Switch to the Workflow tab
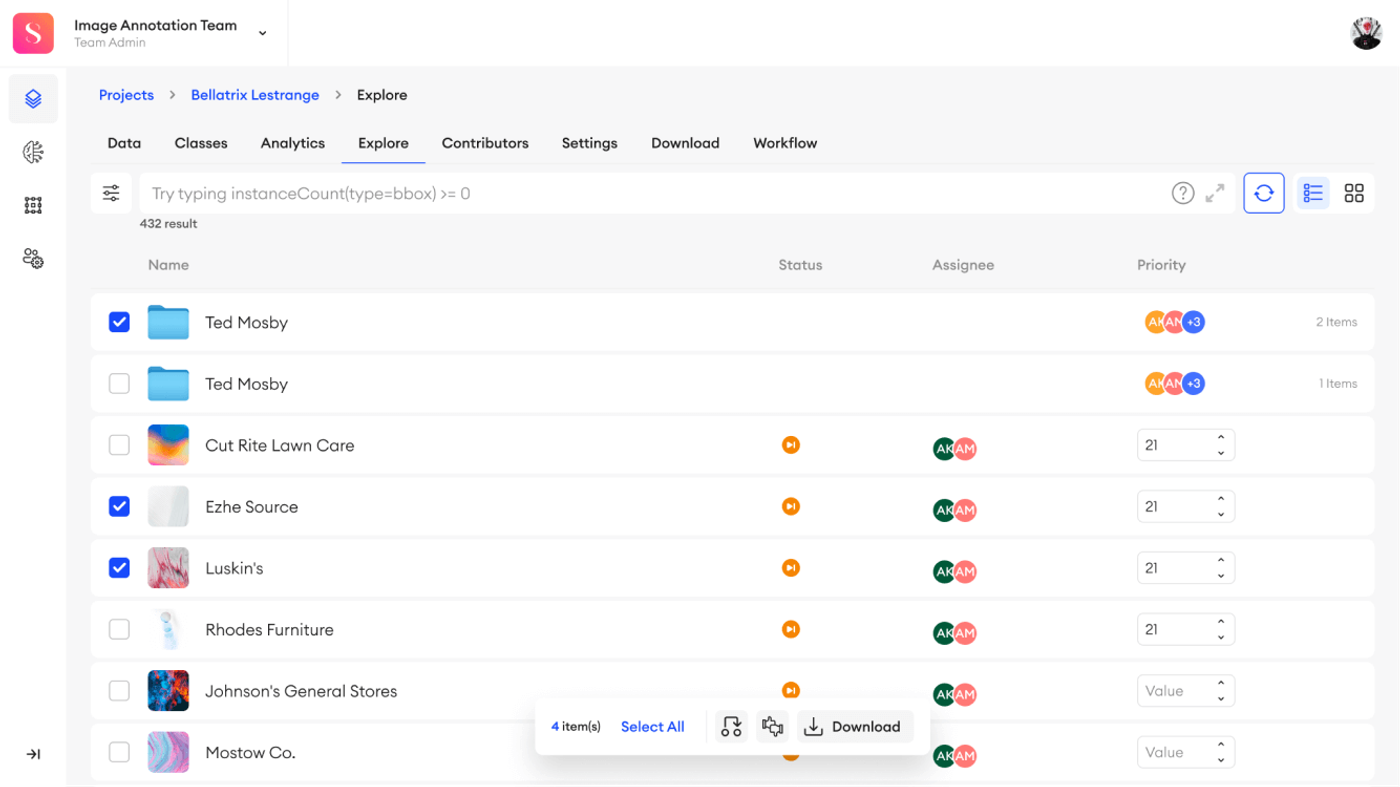 pyautogui.click(x=785, y=143)
